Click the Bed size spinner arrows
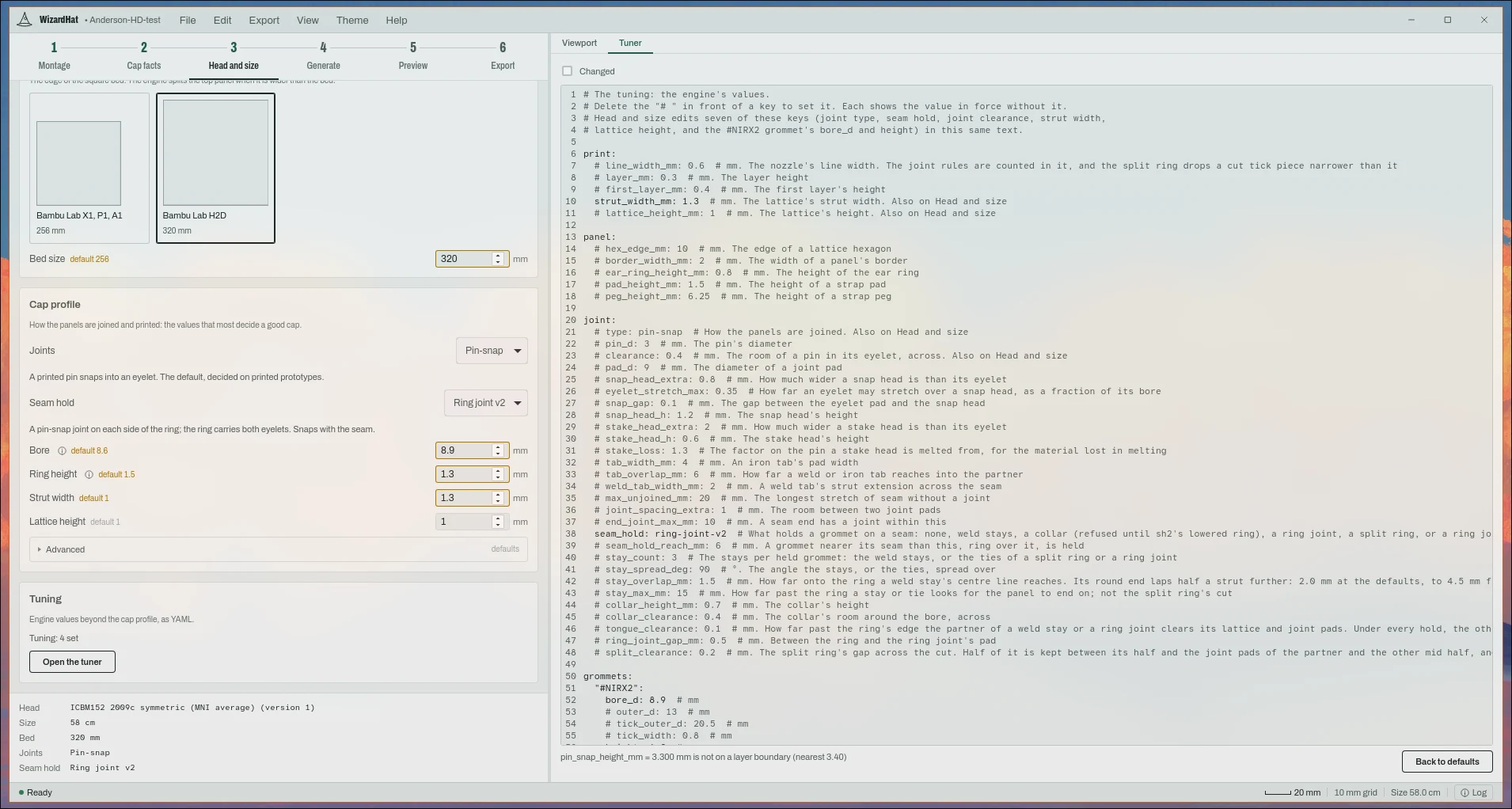The image size is (1512, 809). click(499, 259)
